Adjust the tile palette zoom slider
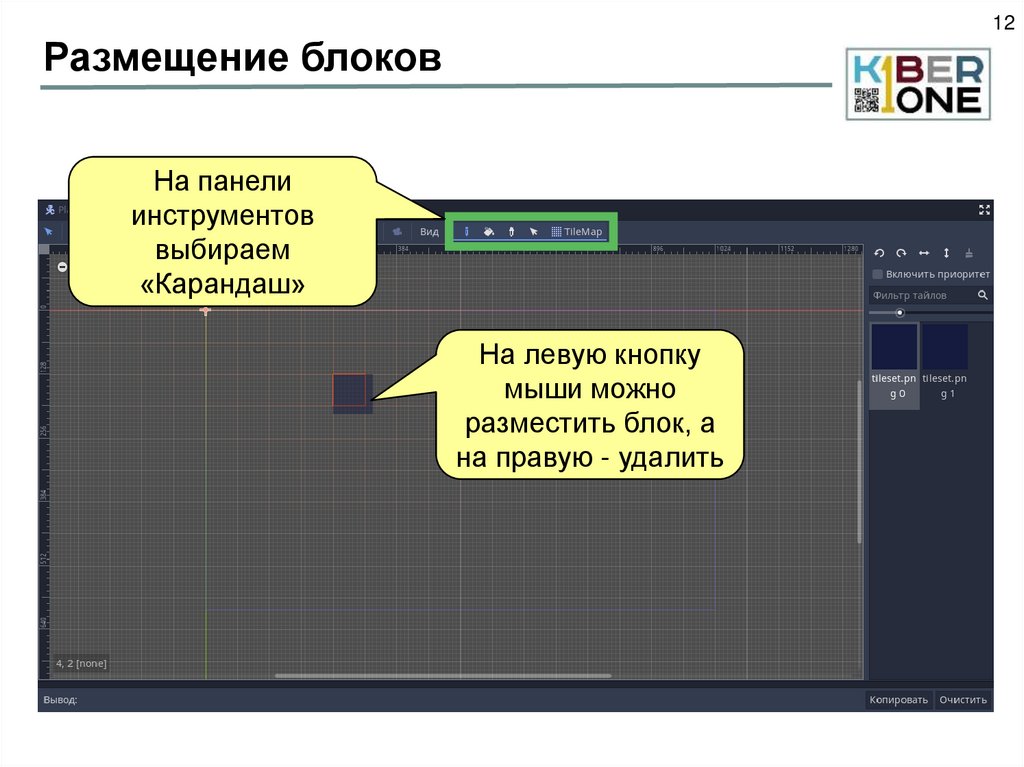The image size is (1024, 767). coord(900,312)
